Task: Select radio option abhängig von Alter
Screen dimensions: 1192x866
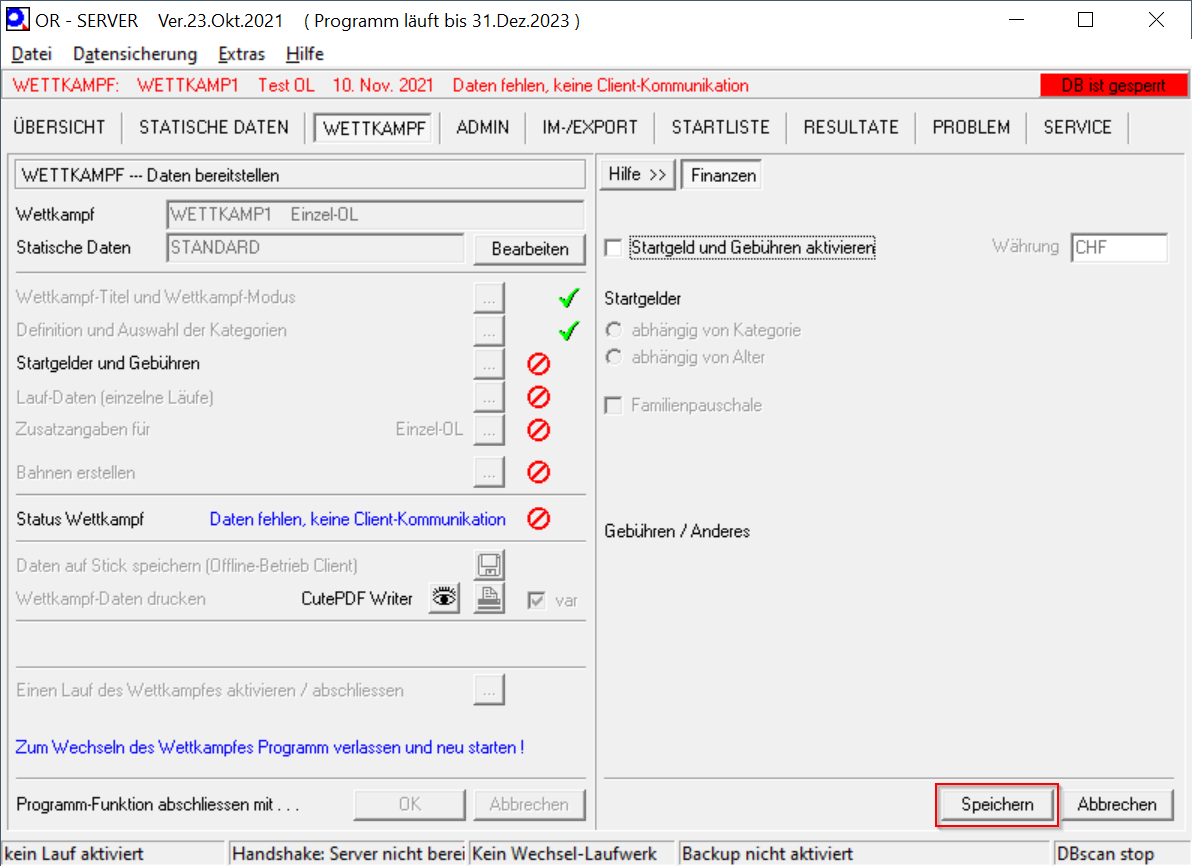Action: pos(614,357)
